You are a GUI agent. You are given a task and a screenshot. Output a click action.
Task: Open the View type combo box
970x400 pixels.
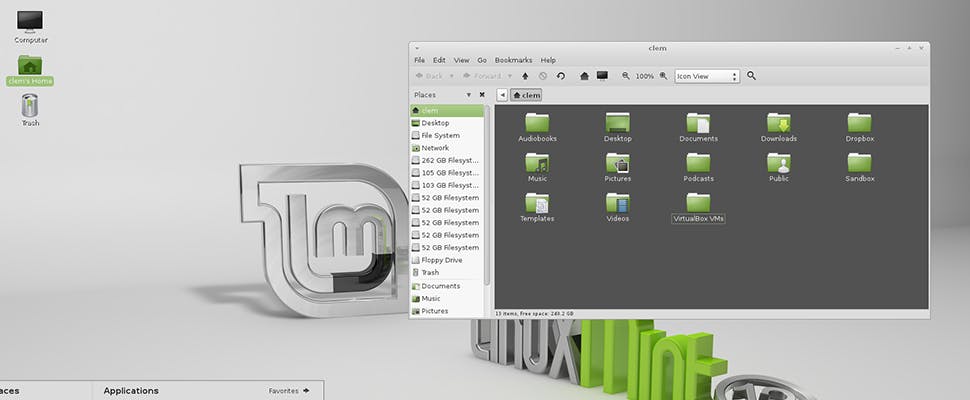click(x=706, y=76)
